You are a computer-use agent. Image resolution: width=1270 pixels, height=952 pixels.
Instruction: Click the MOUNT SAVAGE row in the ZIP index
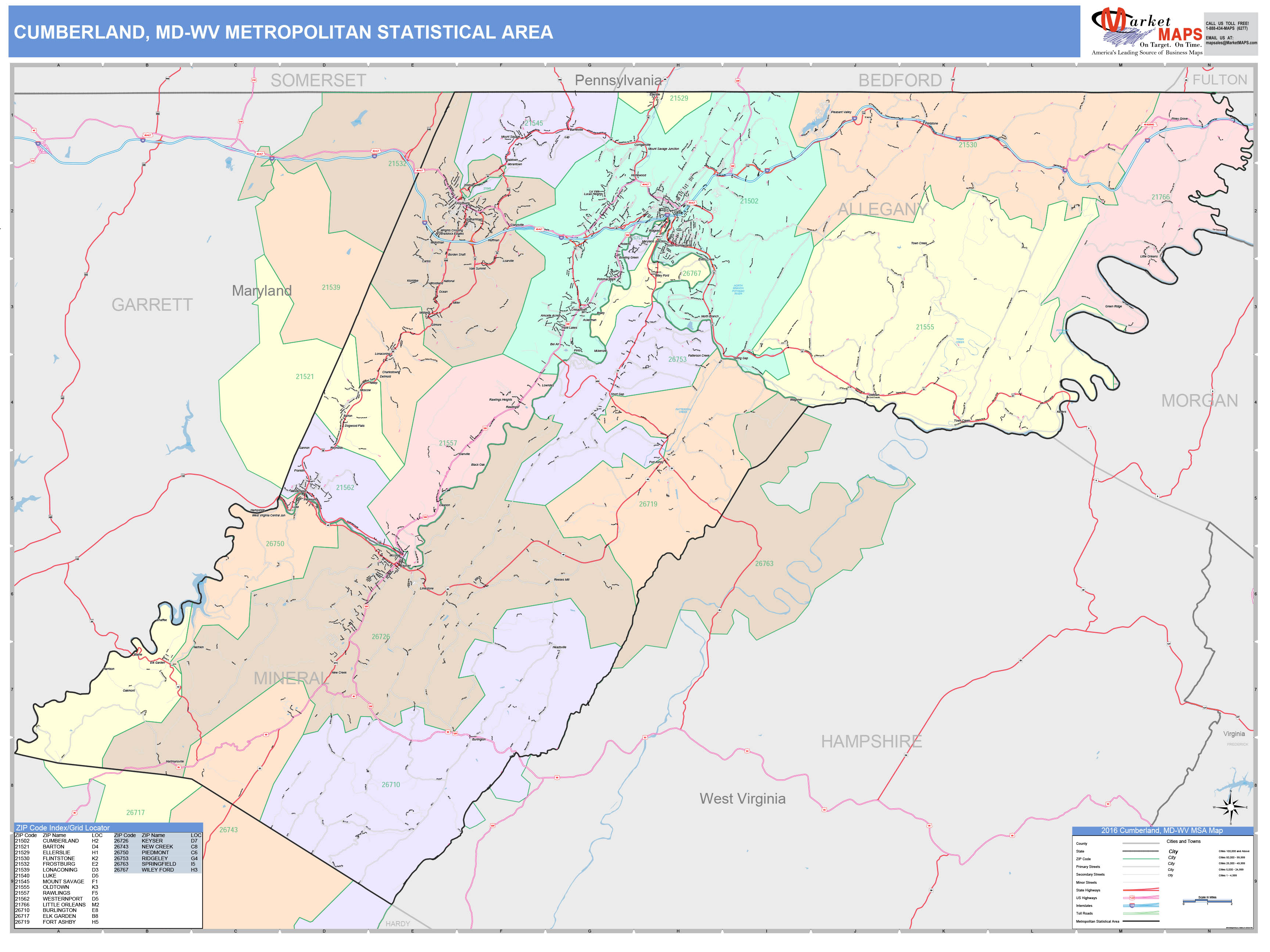click(x=57, y=881)
